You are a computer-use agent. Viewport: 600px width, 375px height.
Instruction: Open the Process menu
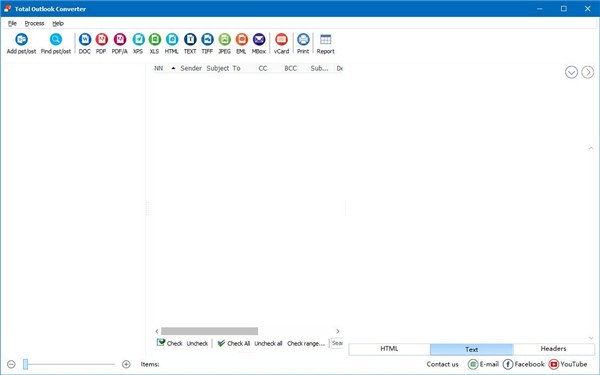[x=34, y=23]
